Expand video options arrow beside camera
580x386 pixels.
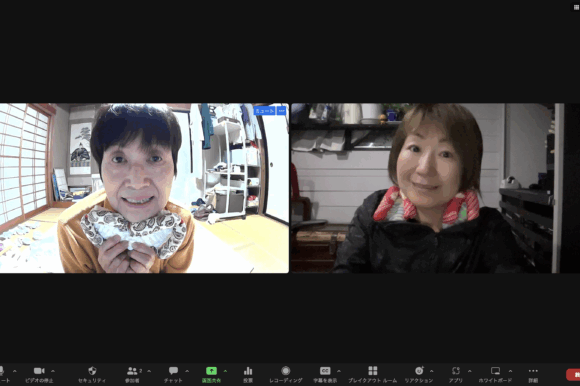[x=53, y=371]
